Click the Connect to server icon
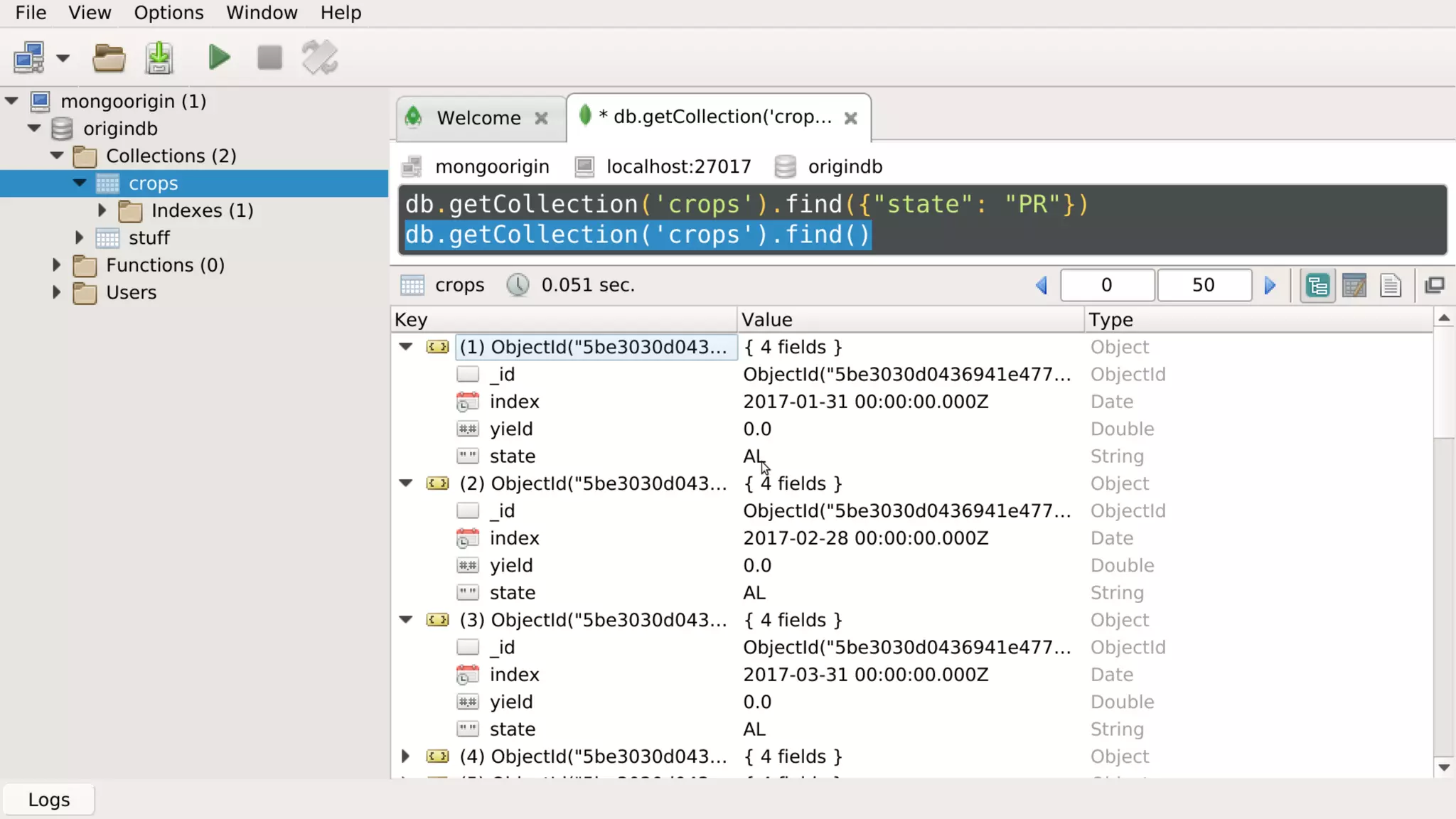This screenshot has height=819, width=1456. [x=29, y=58]
